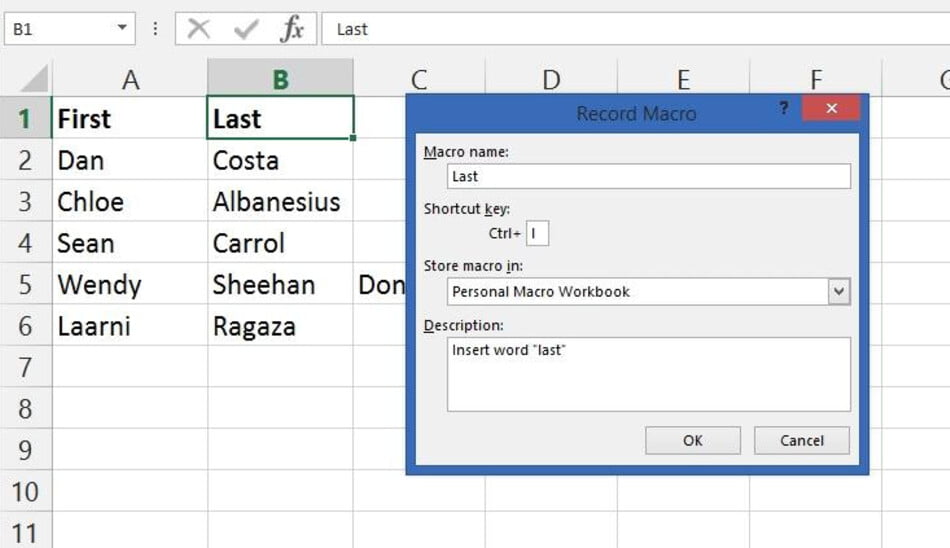This screenshot has height=548, width=950.
Task: Click the partially hidden Don cell in column C
Action: click(x=380, y=284)
